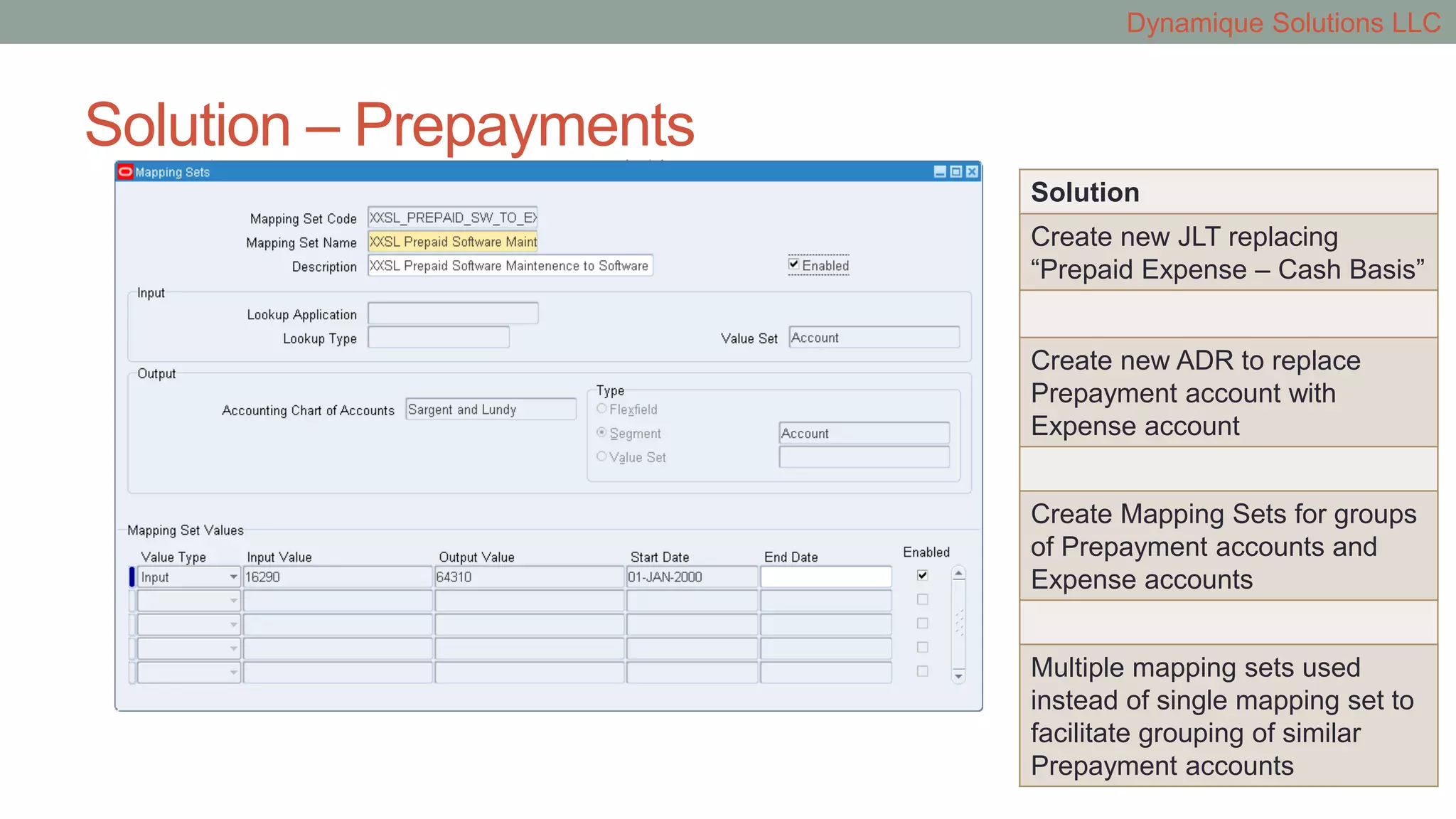
Task: Maximize the Mapping Sets window
Action: [956, 172]
